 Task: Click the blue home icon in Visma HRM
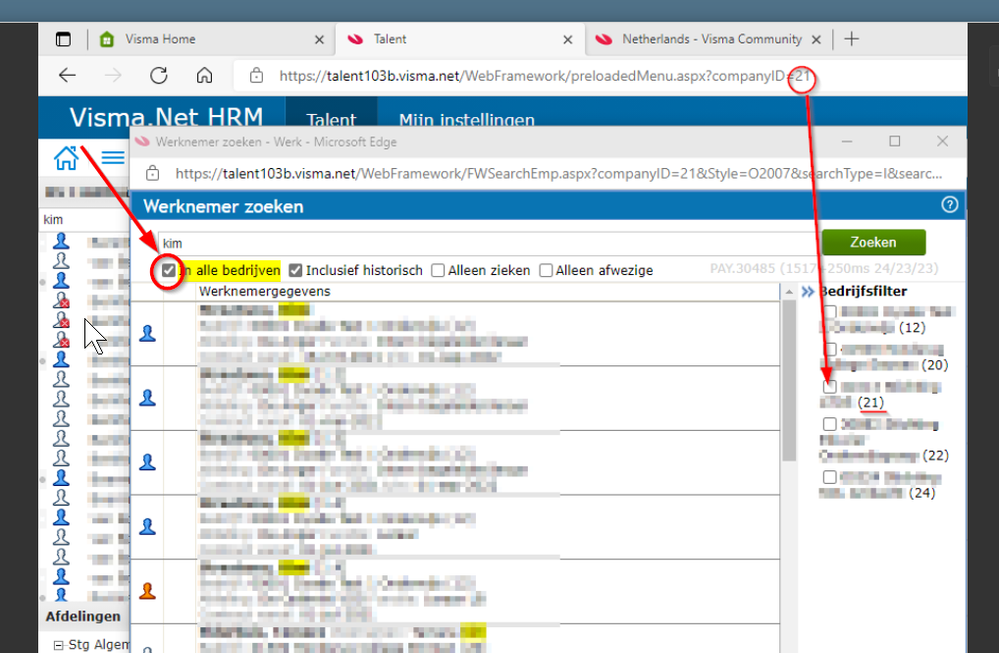[66, 157]
